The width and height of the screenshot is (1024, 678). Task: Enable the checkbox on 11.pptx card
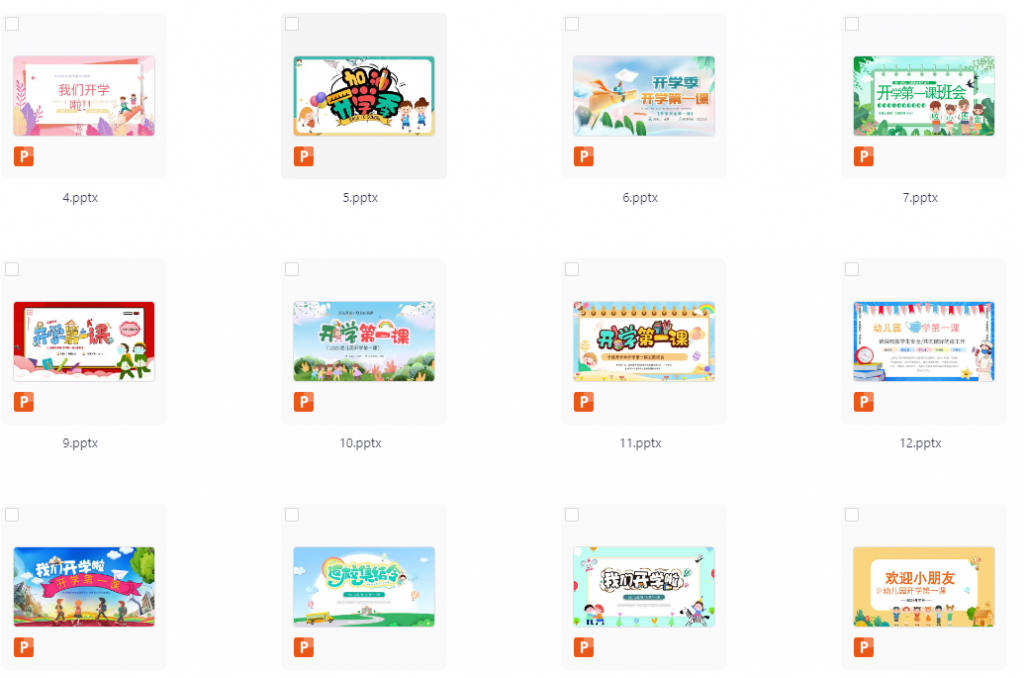(572, 269)
